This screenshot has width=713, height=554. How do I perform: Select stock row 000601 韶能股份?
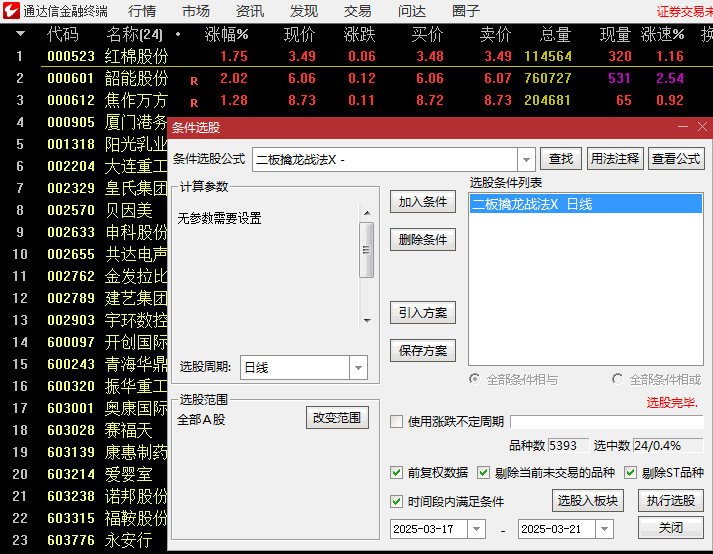[x=356, y=78]
